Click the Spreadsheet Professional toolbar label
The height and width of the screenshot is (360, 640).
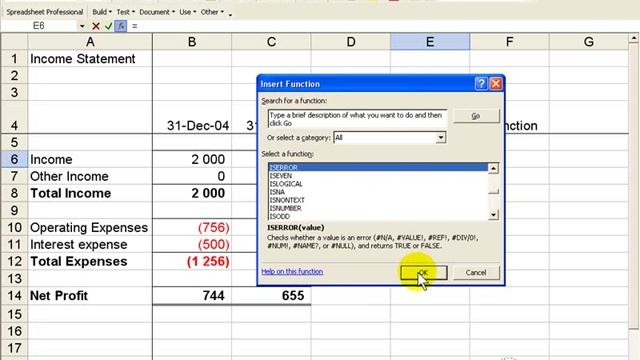coord(44,12)
